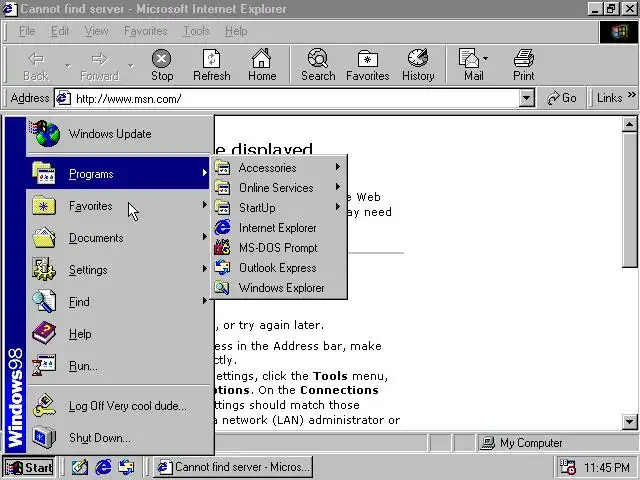
Task: Go to the Home page
Action: pyautogui.click(x=262, y=66)
